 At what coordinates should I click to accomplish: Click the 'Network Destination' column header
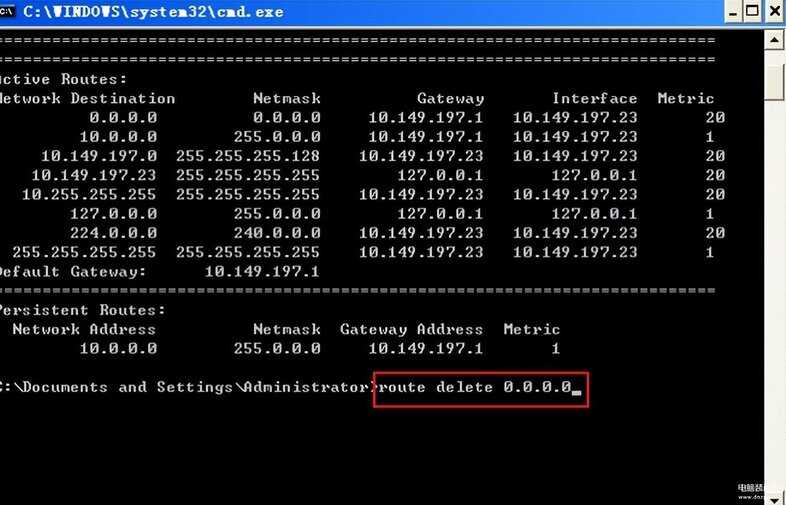click(x=87, y=98)
